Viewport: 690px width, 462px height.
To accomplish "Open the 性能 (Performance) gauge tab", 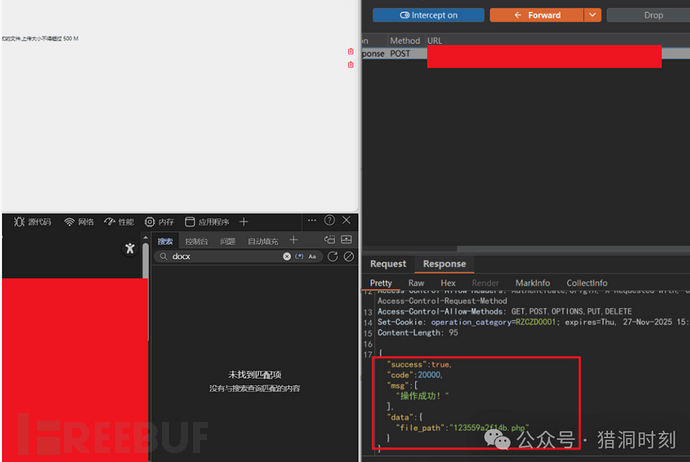I will click(x=118, y=221).
